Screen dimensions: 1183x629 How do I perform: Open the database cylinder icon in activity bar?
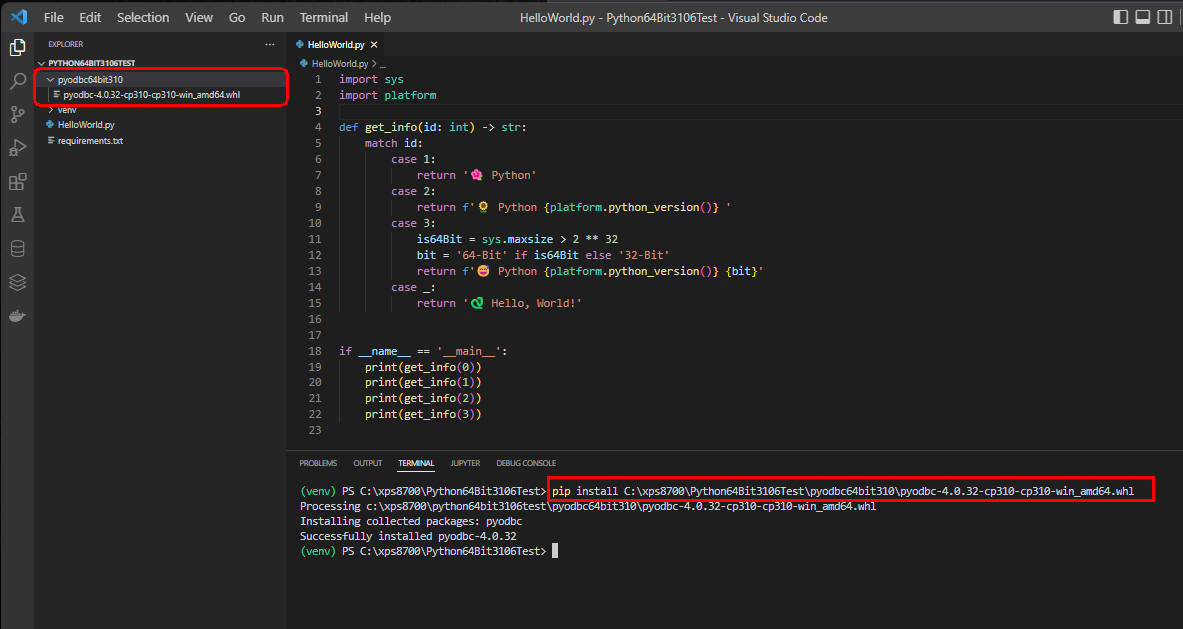pos(17,249)
